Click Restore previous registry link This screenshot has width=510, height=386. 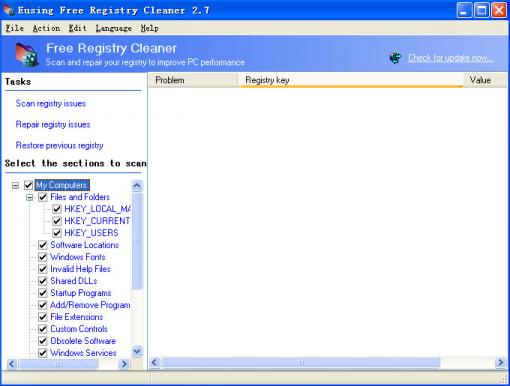coord(60,146)
